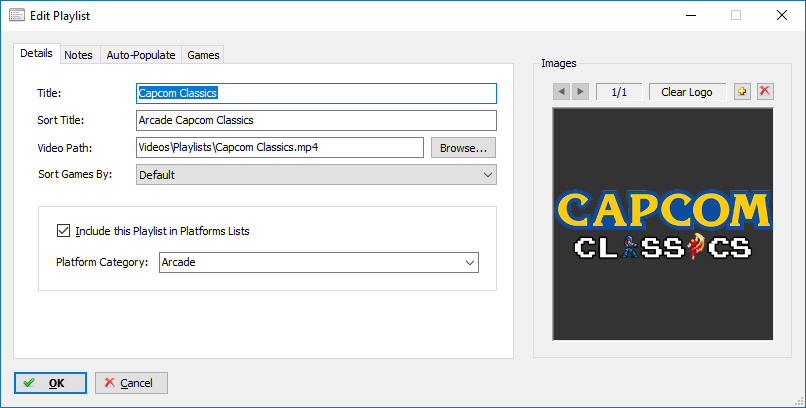
Task: Close the Edit Playlist window
Action: 782,15
